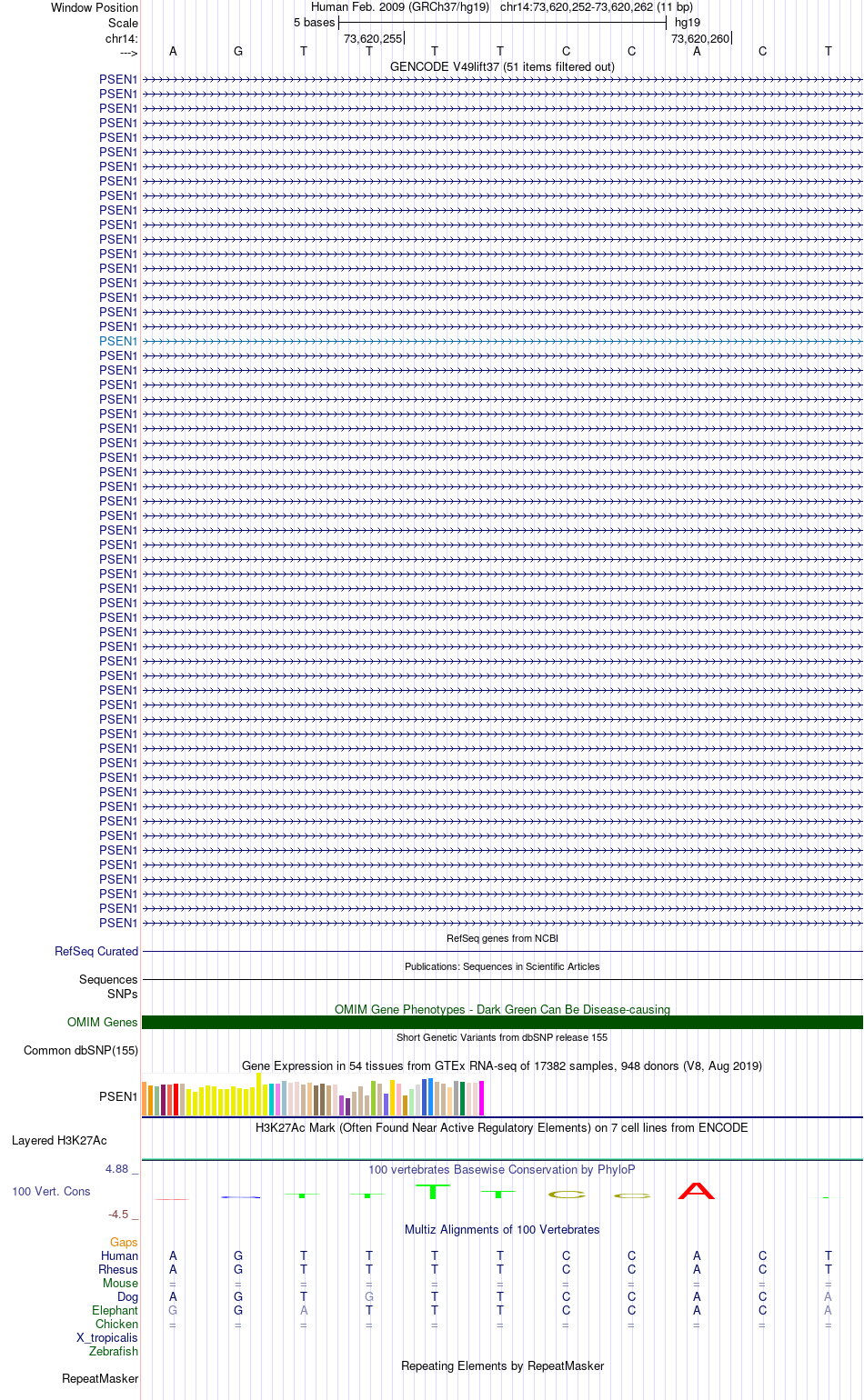Click the dark green OMIM gene bar
This screenshot has height=1400, width=864.
(502, 1022)
